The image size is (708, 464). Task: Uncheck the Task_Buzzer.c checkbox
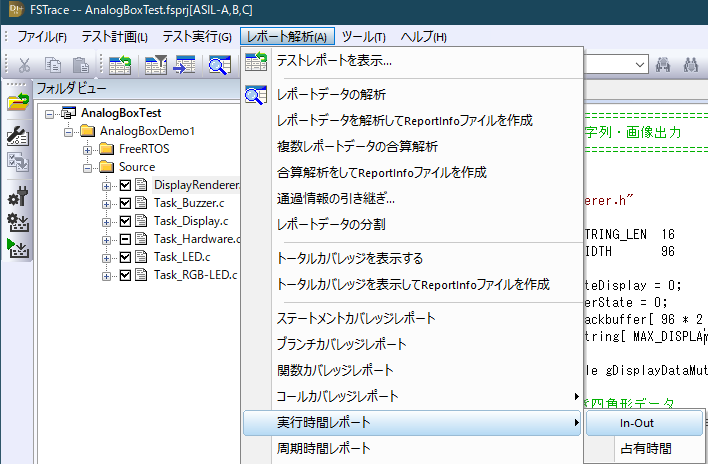[x=126, y=203]
